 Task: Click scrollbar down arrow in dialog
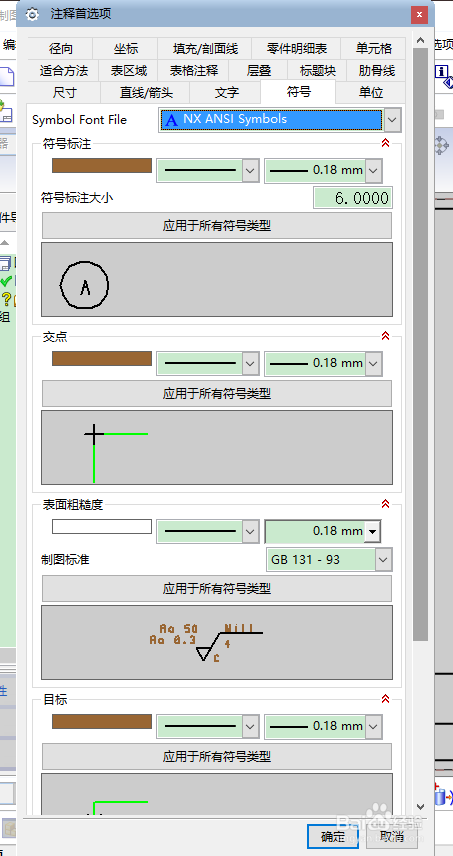[x=420, y=806]
